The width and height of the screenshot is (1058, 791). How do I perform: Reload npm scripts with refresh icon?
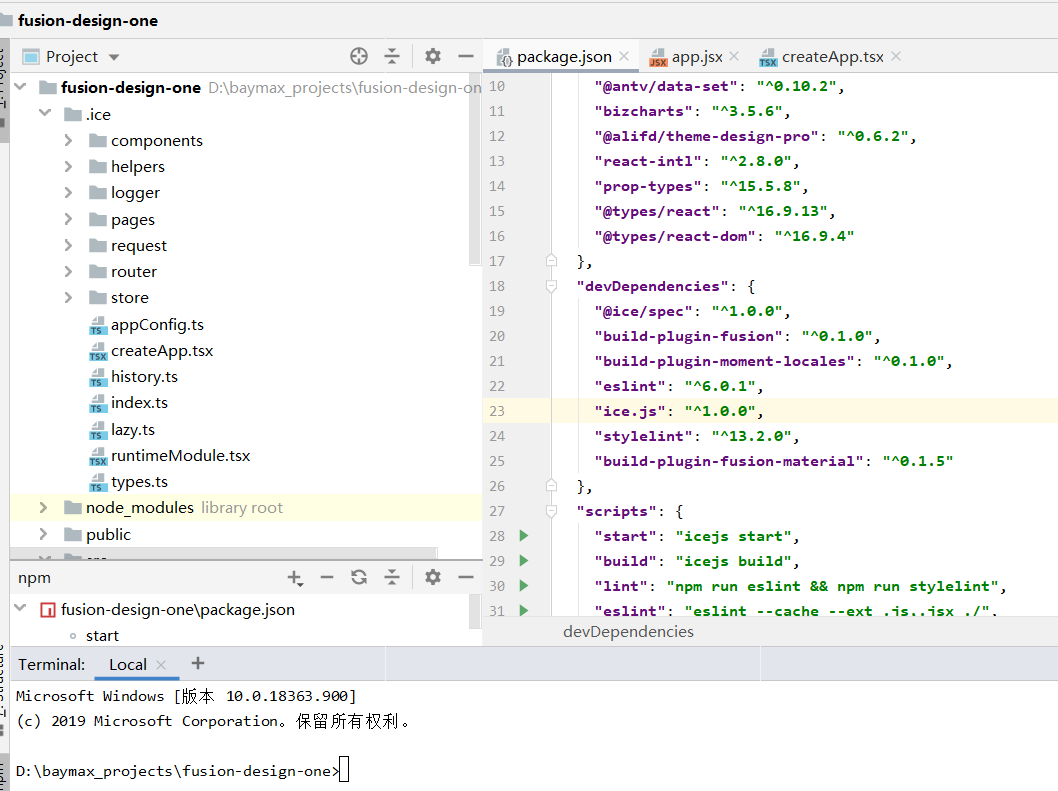point(359,577)
